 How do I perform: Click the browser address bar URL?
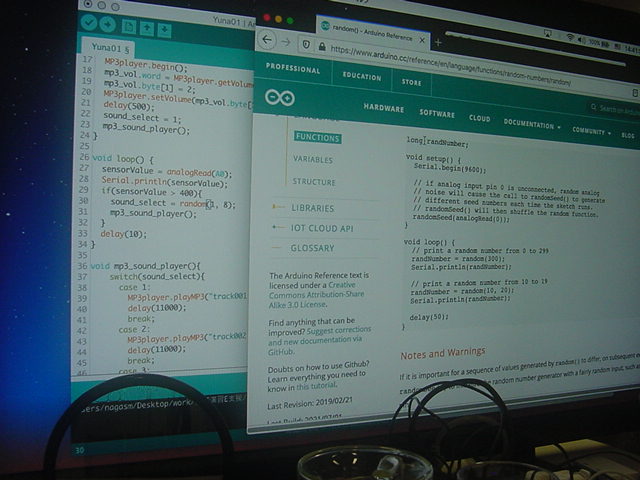coord(449,66)
